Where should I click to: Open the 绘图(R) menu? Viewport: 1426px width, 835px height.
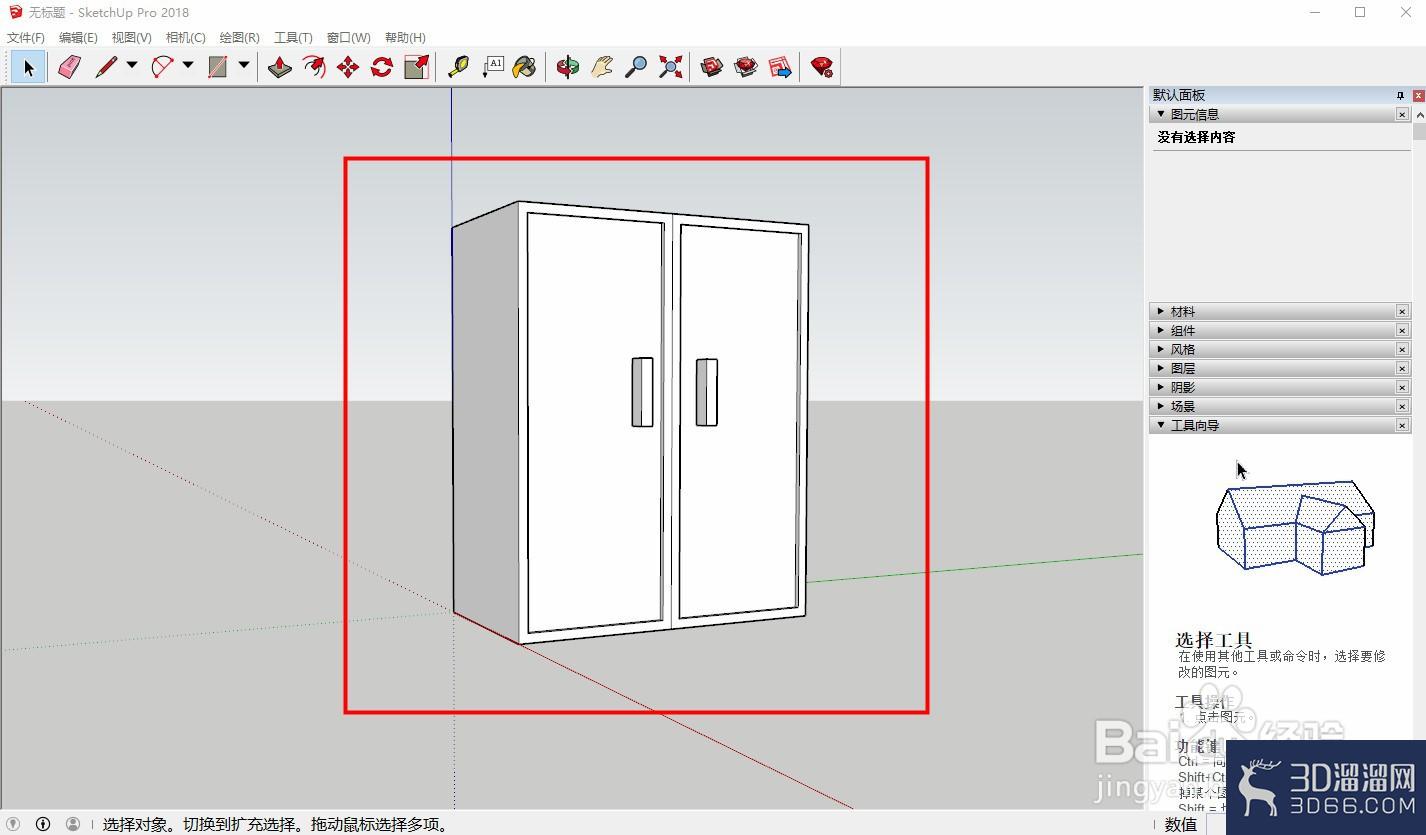pyautogui.click(x=239, y=38)
